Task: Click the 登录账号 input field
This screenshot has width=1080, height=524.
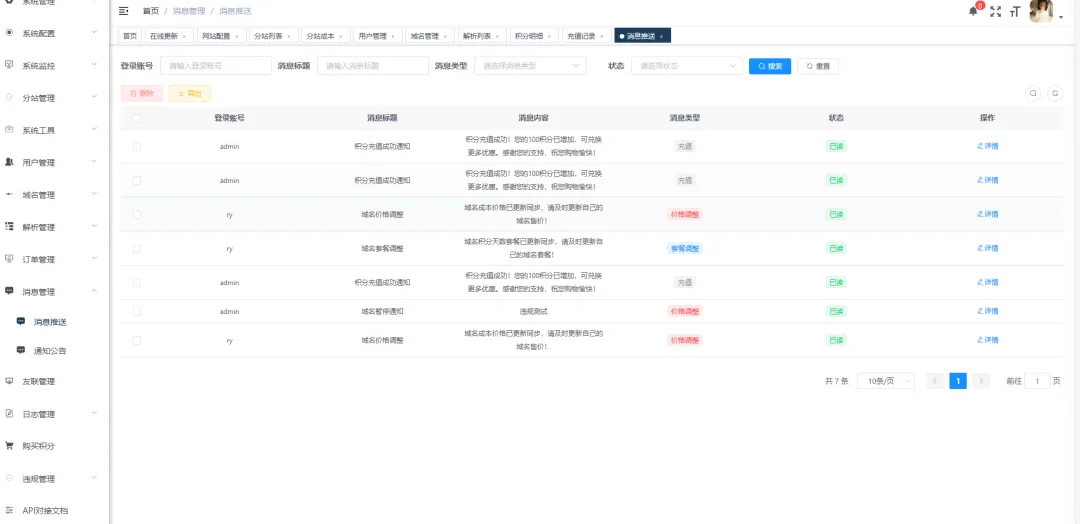Action: [215, 66]
